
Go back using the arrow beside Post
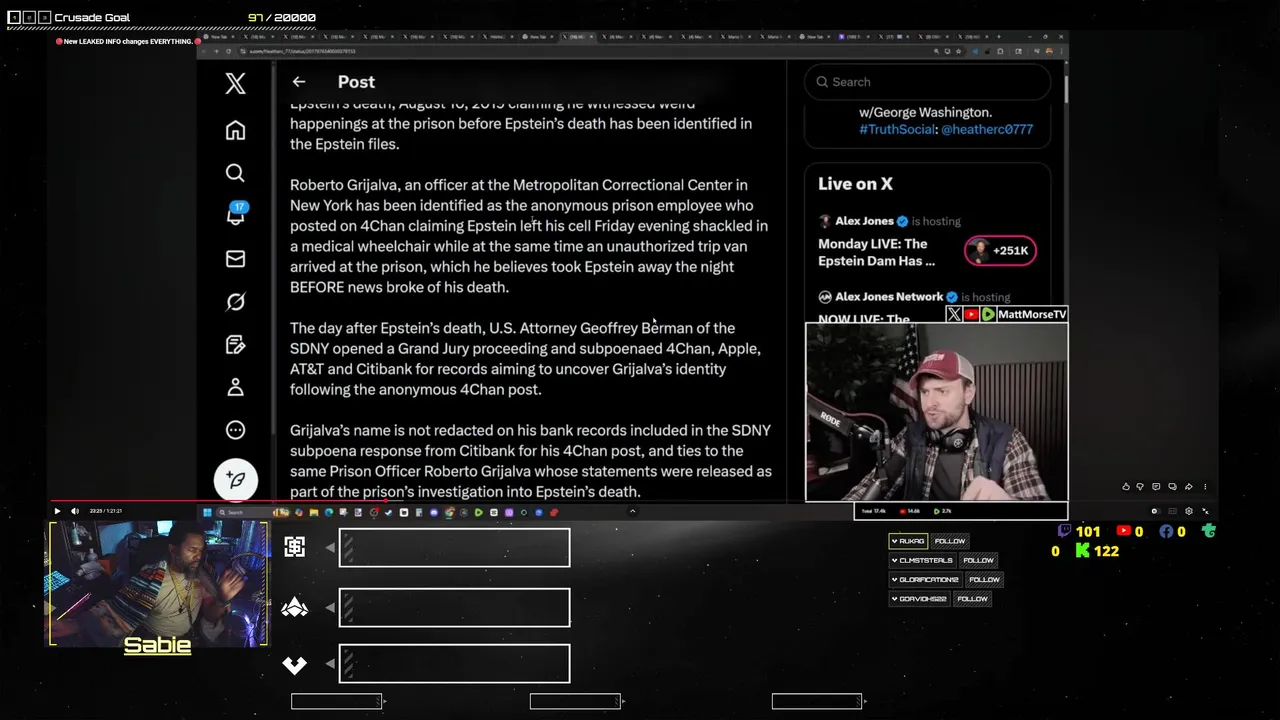click(x=299, y=82)
